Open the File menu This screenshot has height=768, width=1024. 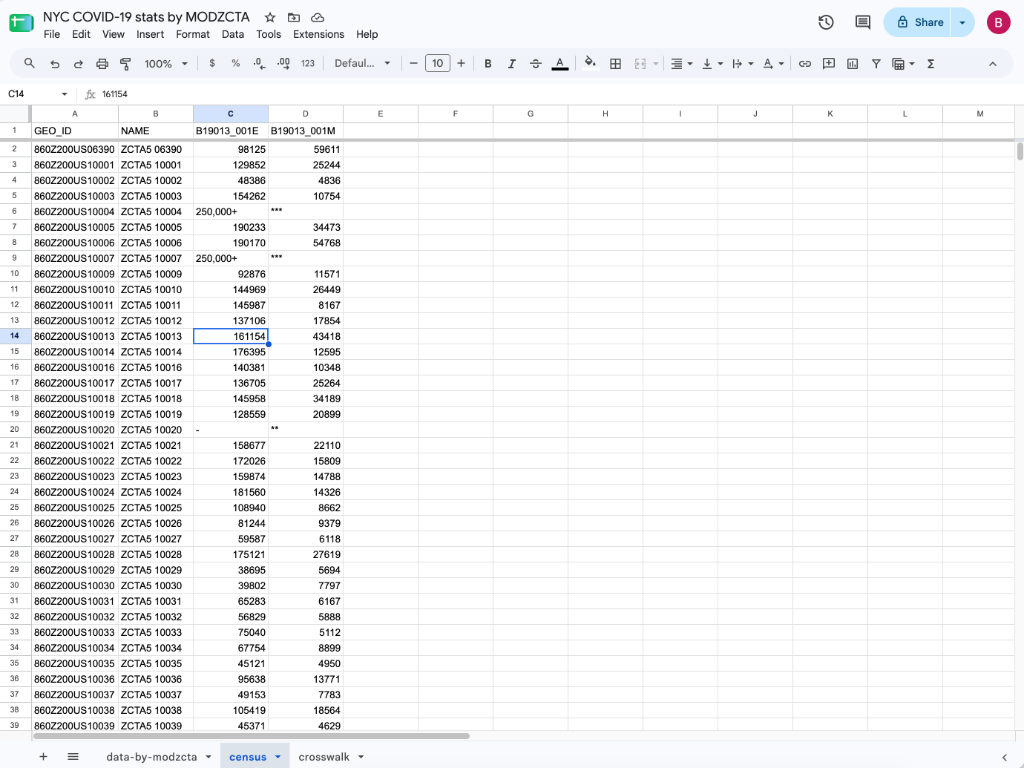52,34
